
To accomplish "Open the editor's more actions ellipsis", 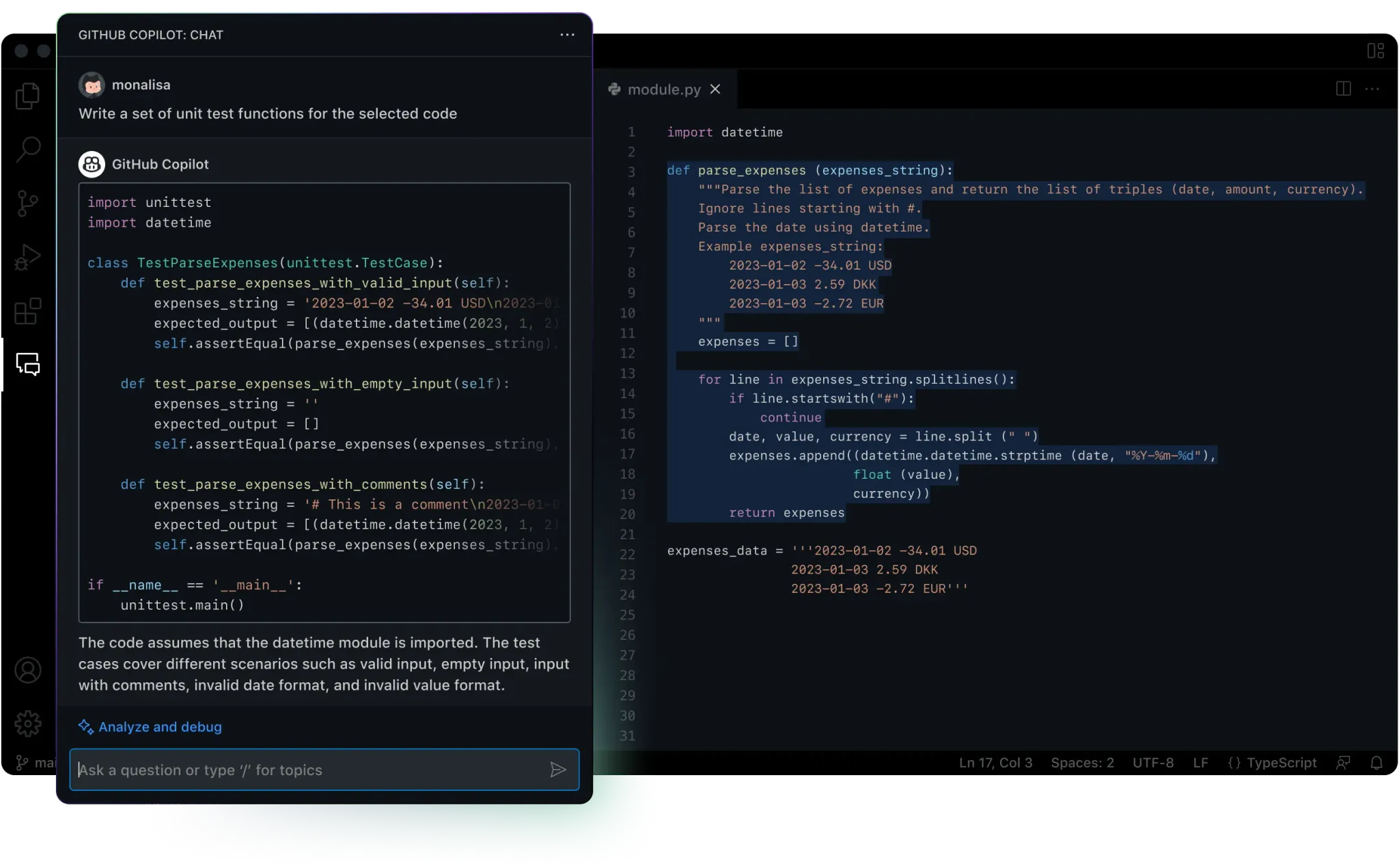I will coord(1373,89).
